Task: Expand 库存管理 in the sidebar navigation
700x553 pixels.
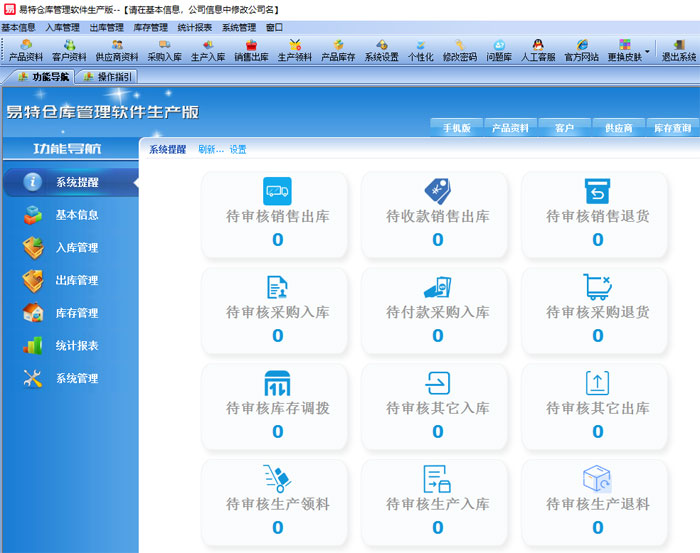Action: click(x=76, y=313)
